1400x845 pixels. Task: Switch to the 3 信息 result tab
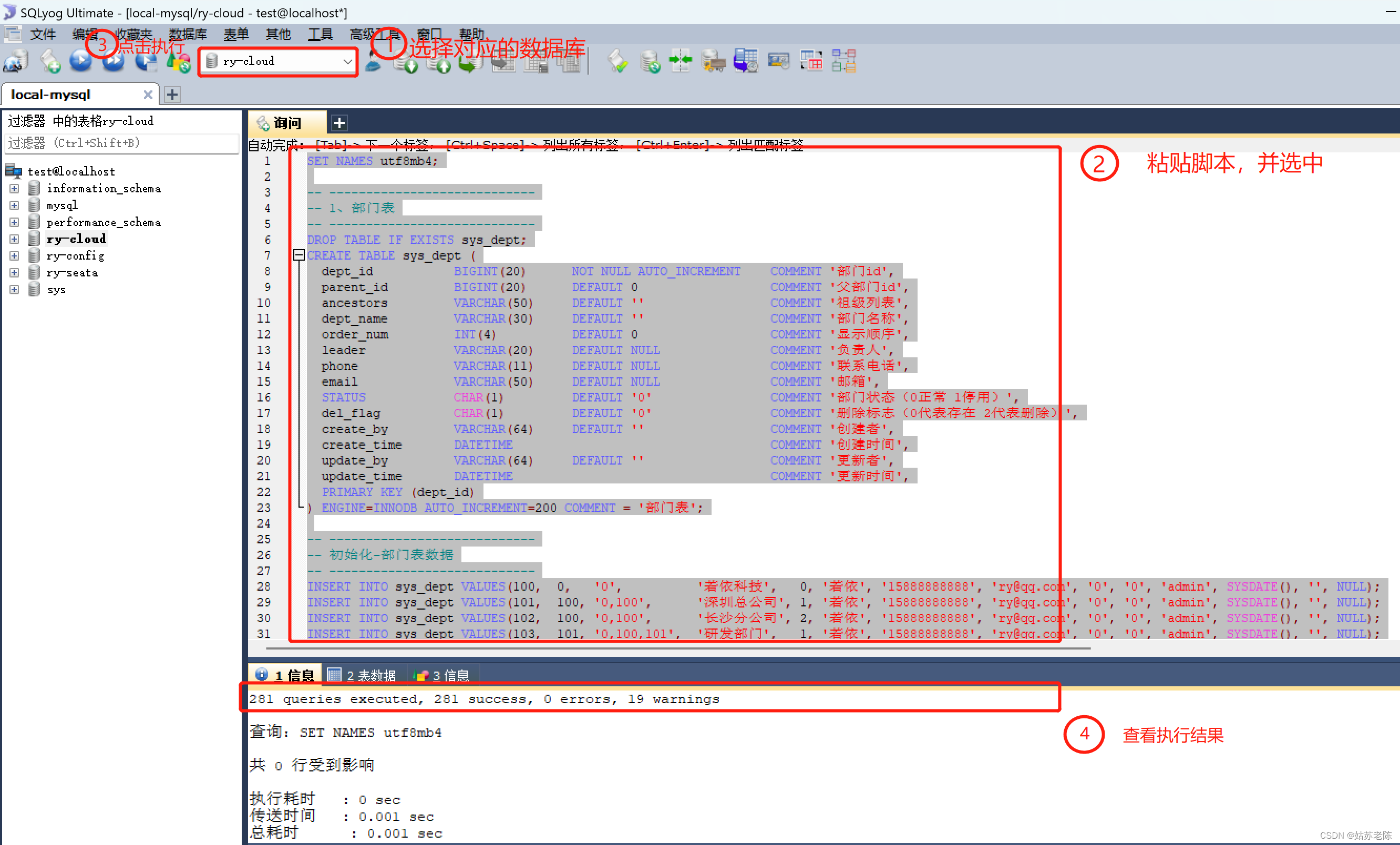coord(442,675)
